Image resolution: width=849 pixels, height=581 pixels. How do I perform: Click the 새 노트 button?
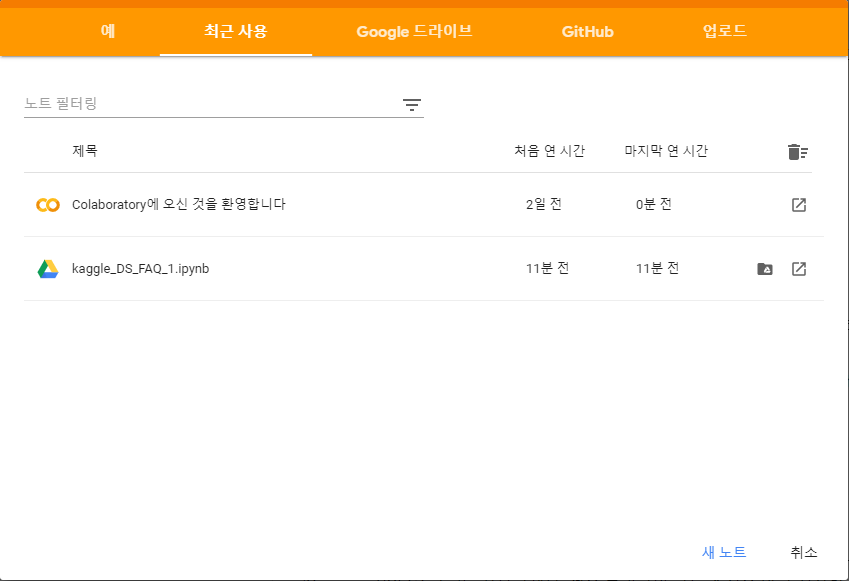tap(724, 552)
